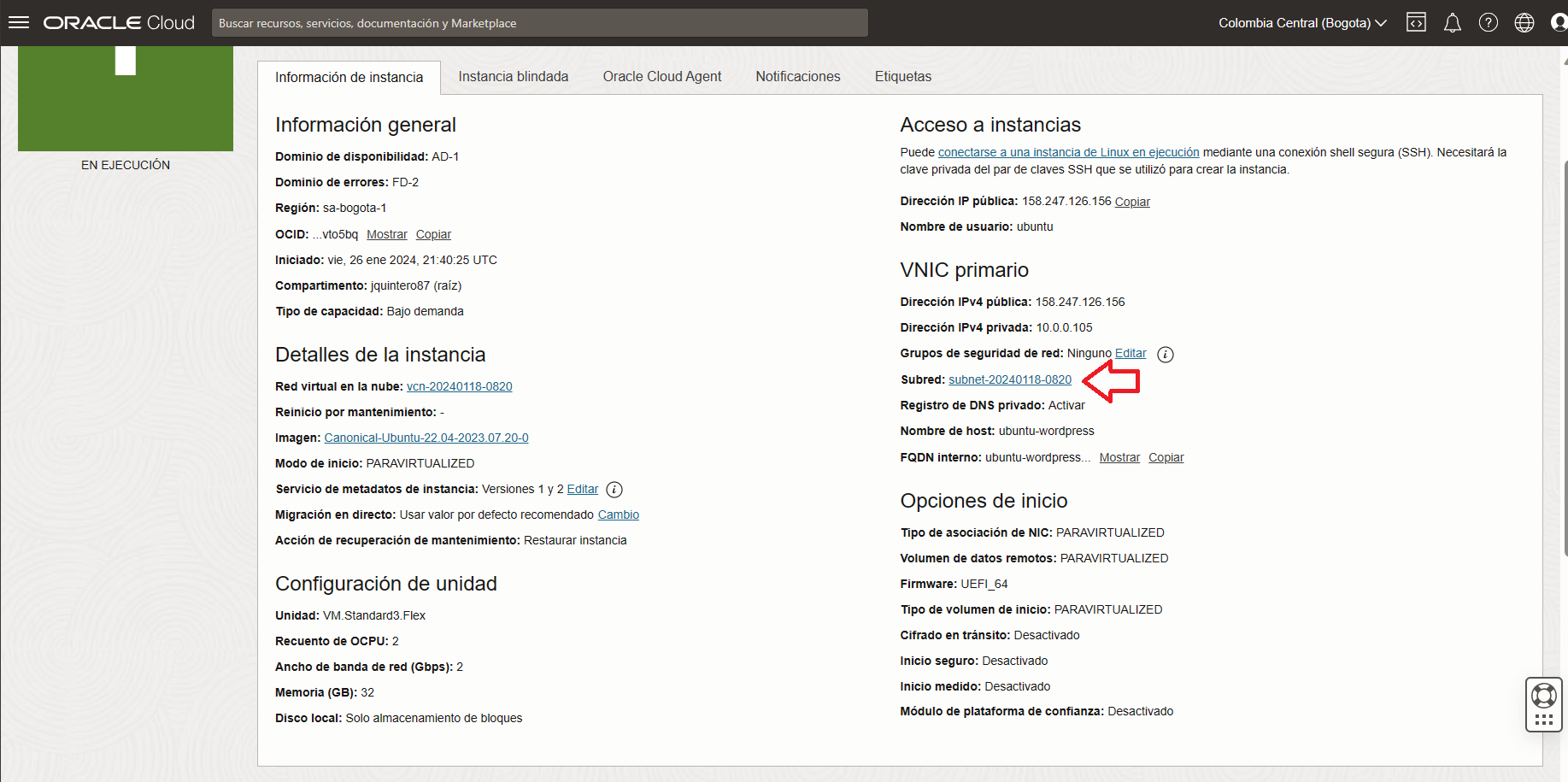Click the Opciones de inicio heading
This screenshot has height=782, width=1568.
click(x=984, y=501)
